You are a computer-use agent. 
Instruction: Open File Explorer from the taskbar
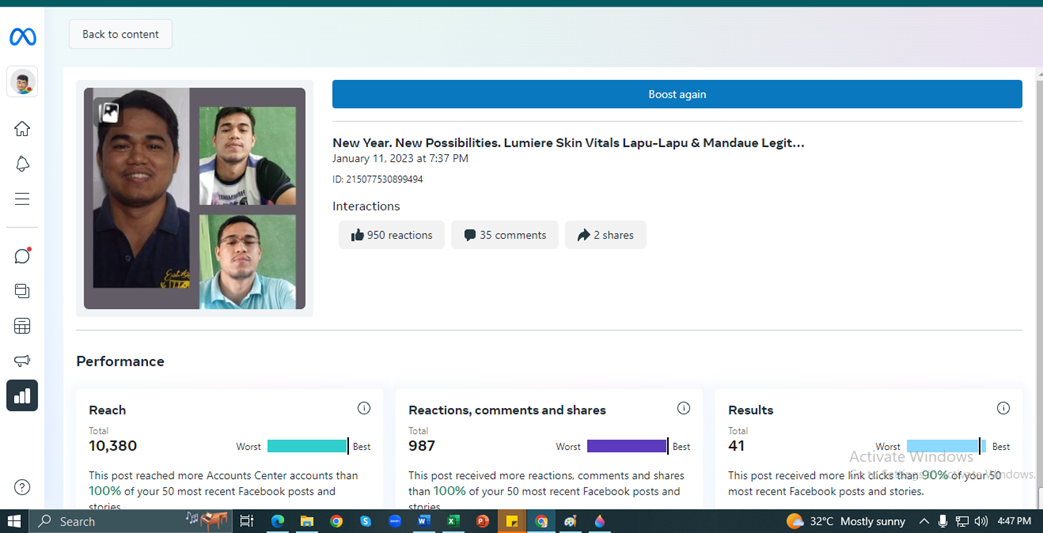point(307,521)
